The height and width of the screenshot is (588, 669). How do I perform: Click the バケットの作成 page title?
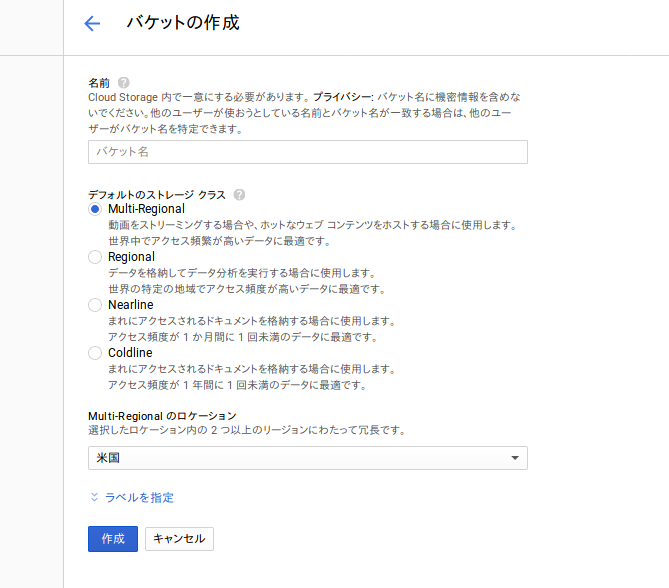[x=183, y=23]
